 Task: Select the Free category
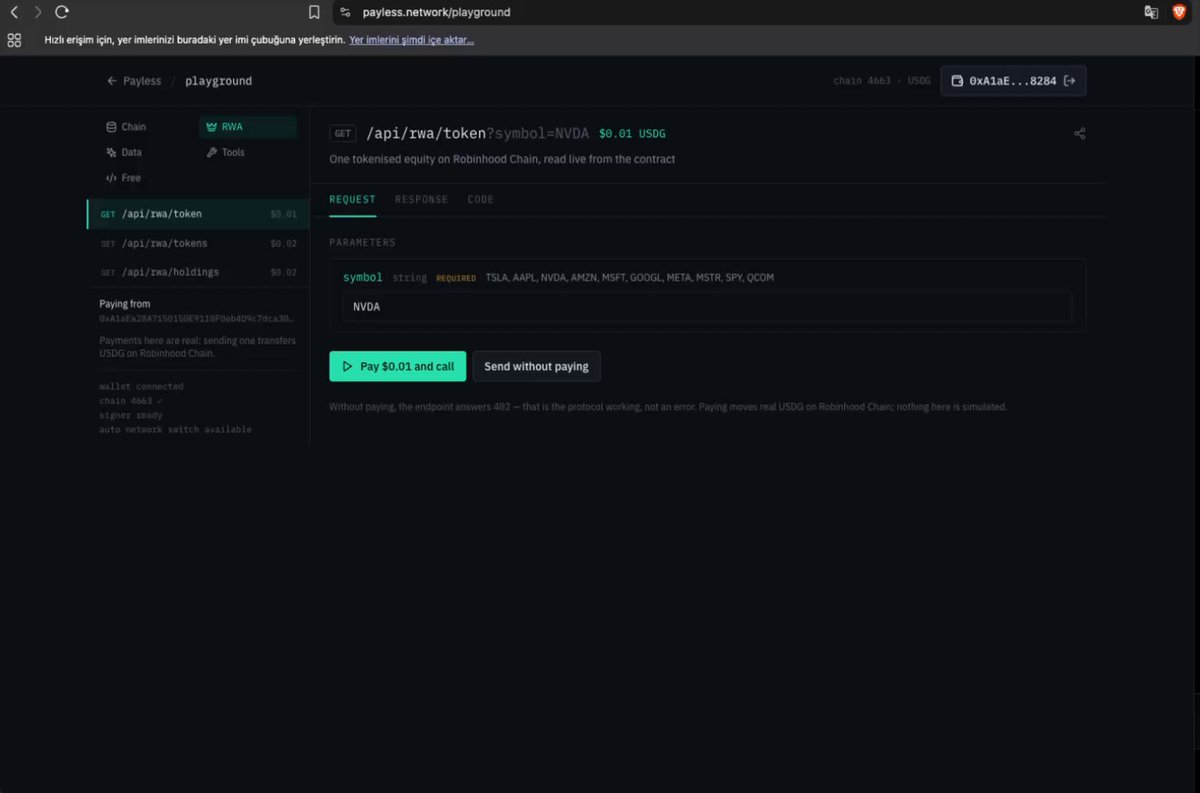coord(123,178)
